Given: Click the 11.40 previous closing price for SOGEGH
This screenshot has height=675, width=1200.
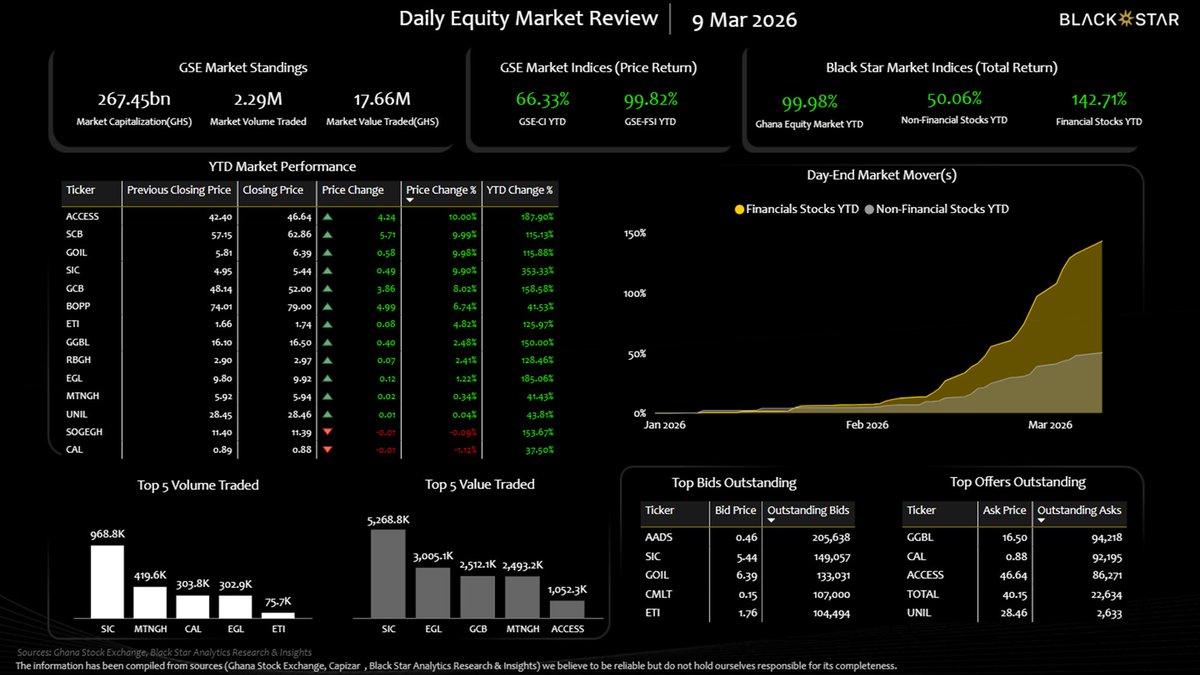Looking at the screenshot, I should [220, 432].
